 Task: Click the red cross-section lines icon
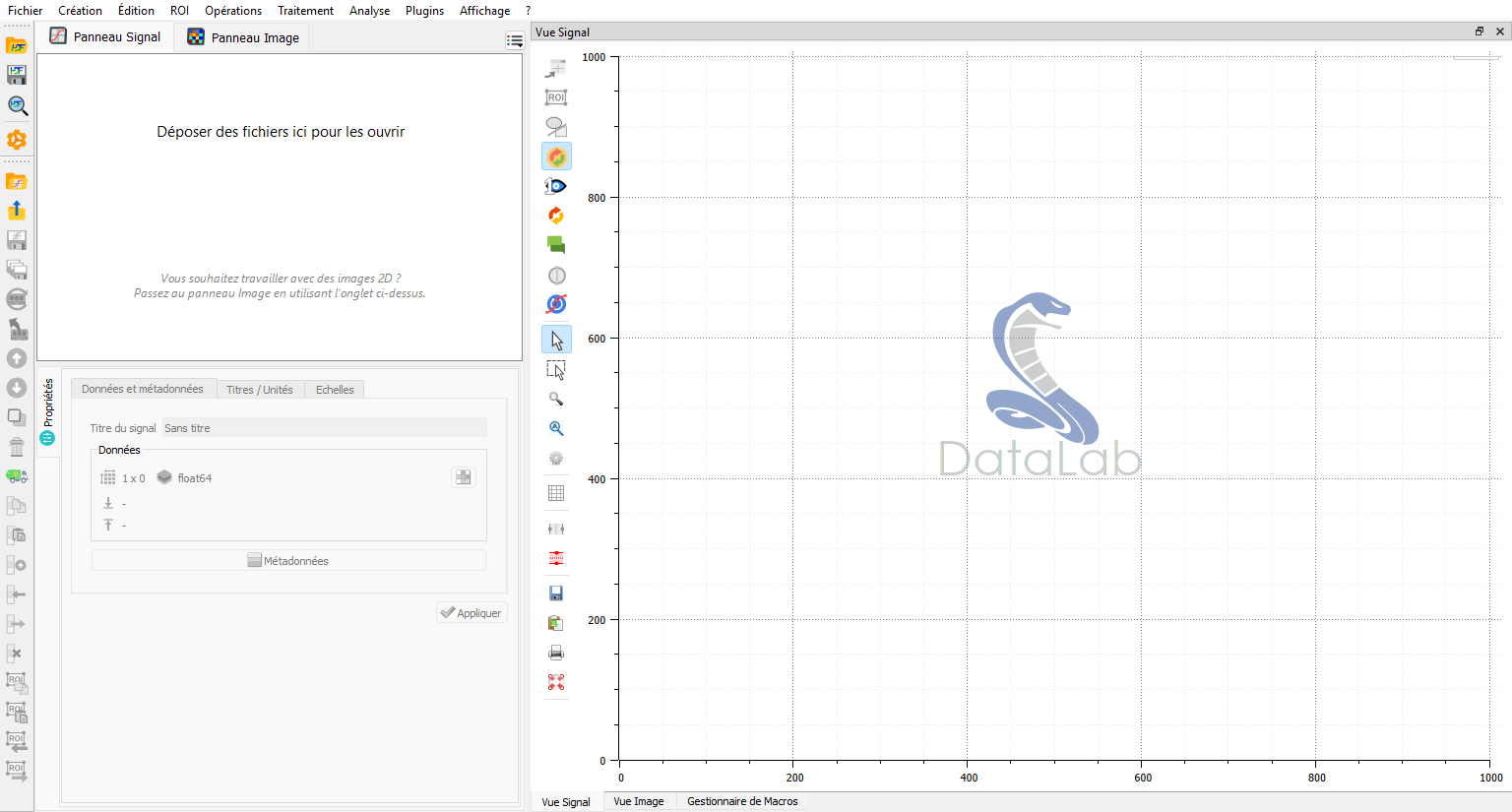tap(556, 558)
